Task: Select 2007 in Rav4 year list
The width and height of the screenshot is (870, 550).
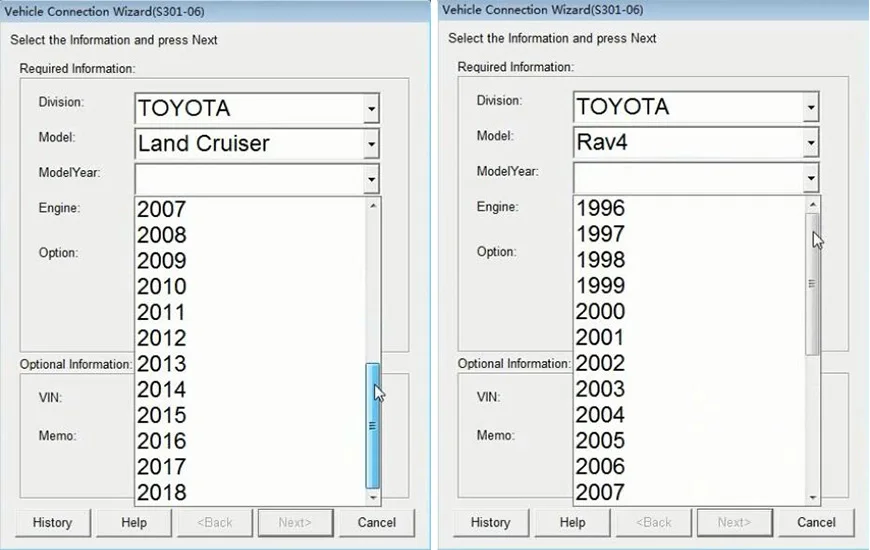Action: point(689,492)
